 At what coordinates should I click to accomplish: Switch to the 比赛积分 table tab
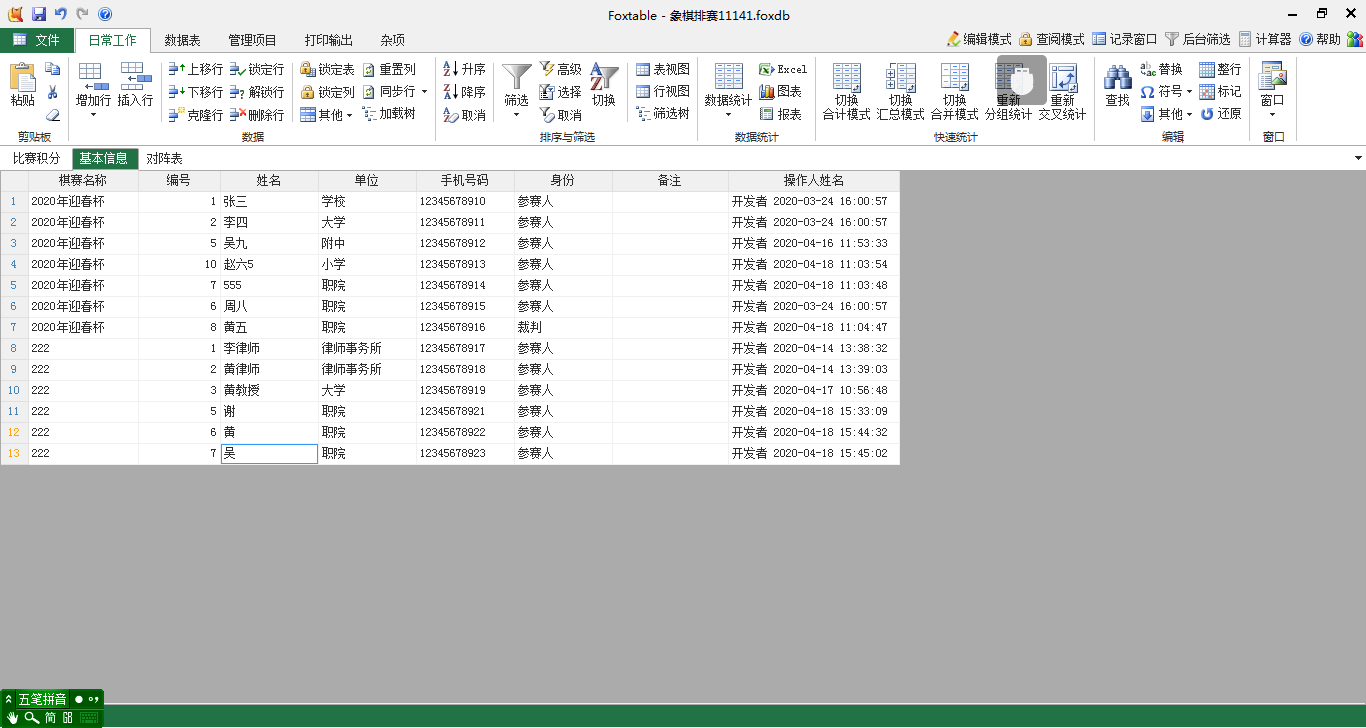(36, 159)
